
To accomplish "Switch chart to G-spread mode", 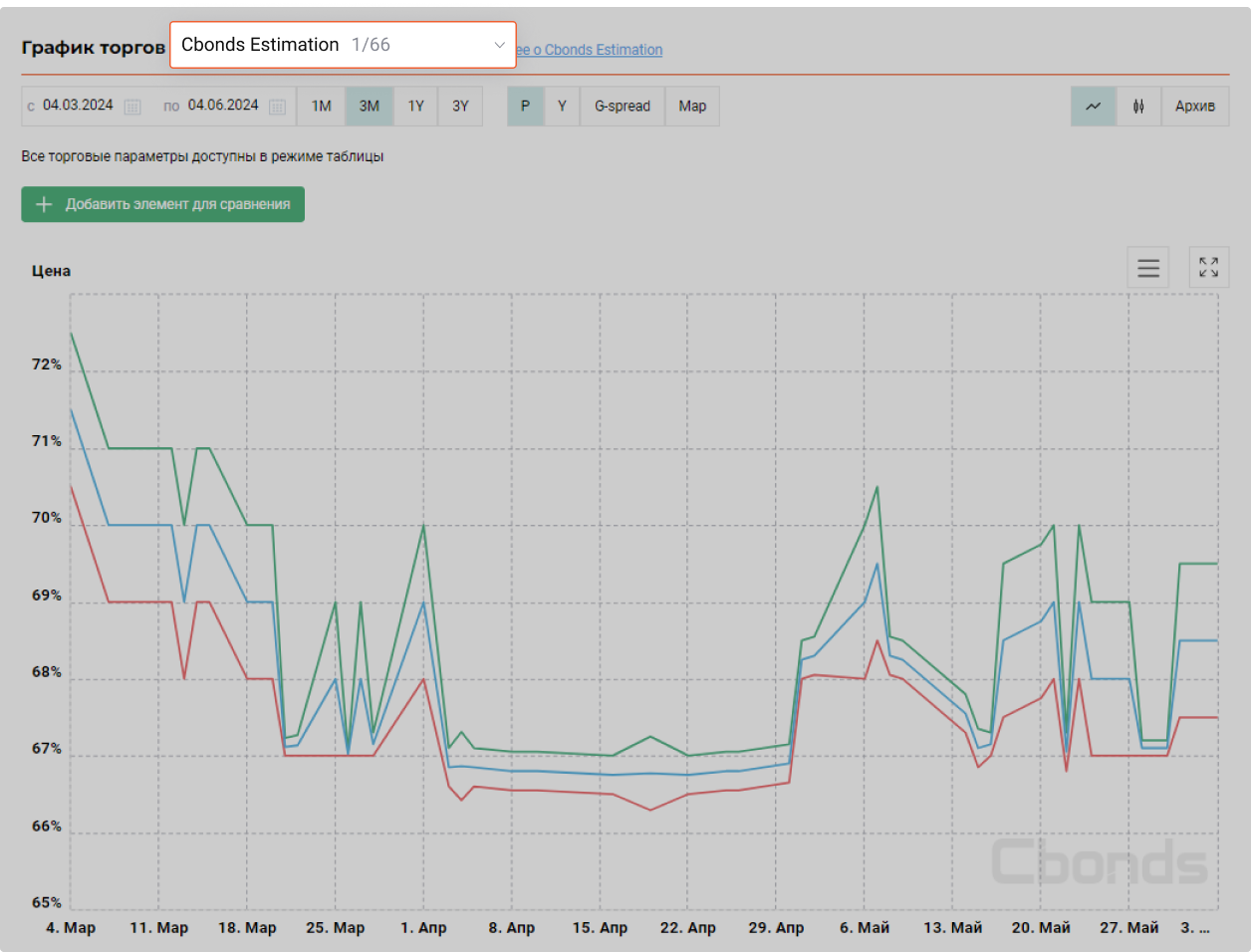I will tap(623, 107).
